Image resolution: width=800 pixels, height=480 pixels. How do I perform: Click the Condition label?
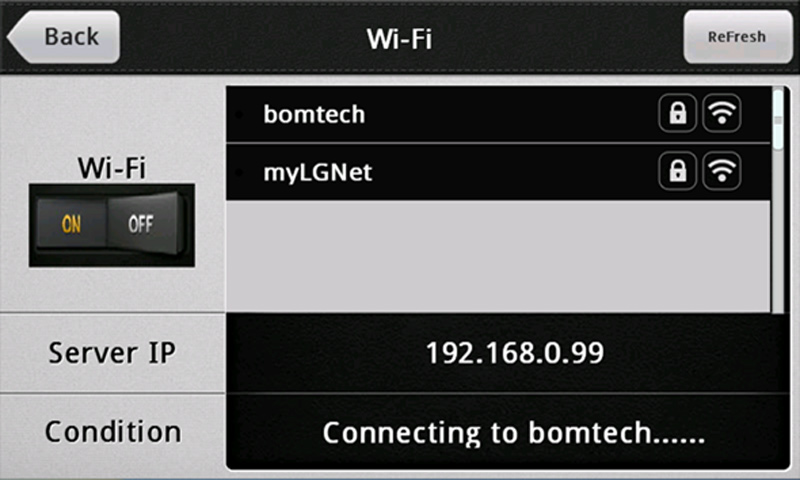[113, 432]
